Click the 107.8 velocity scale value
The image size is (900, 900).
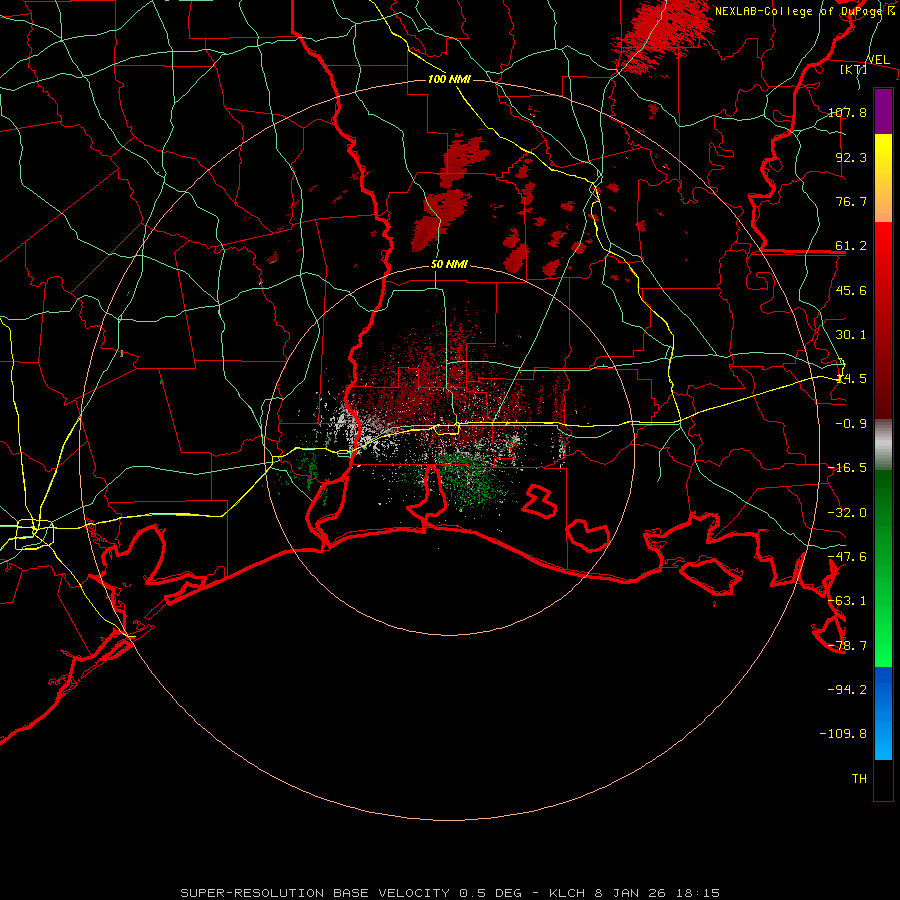point(847,112)
